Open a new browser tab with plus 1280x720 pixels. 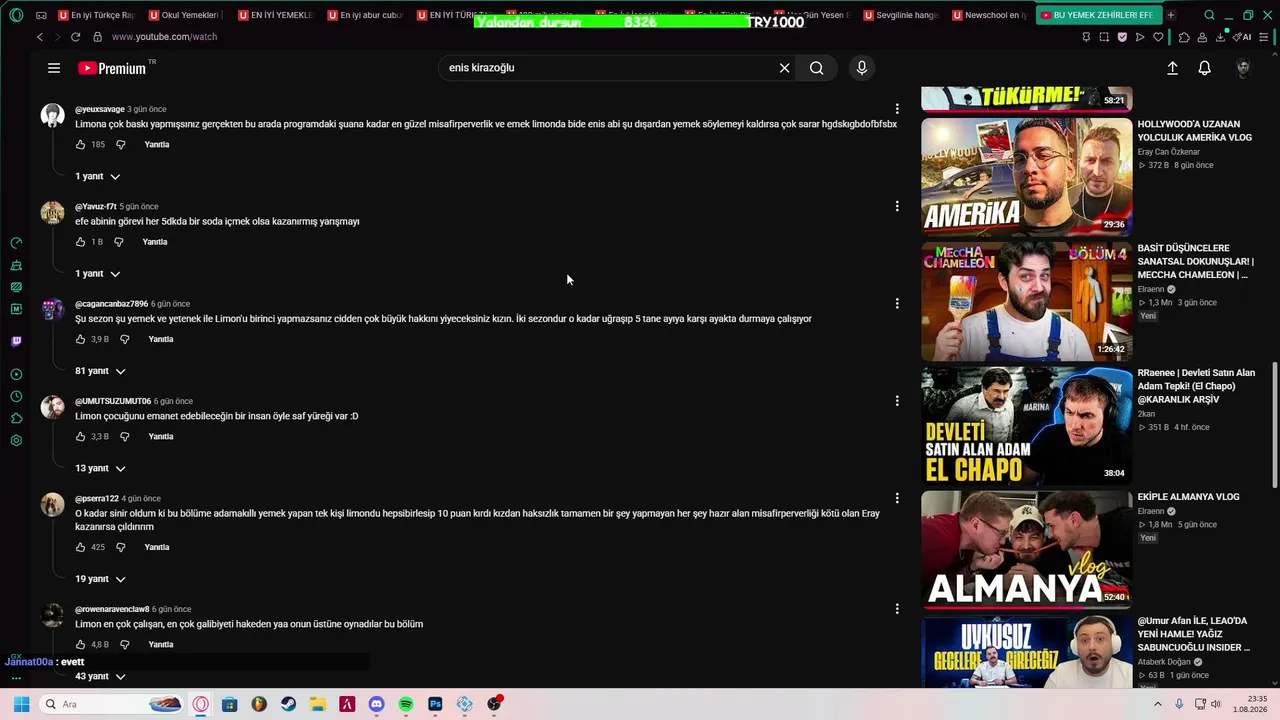(1171, 15)
